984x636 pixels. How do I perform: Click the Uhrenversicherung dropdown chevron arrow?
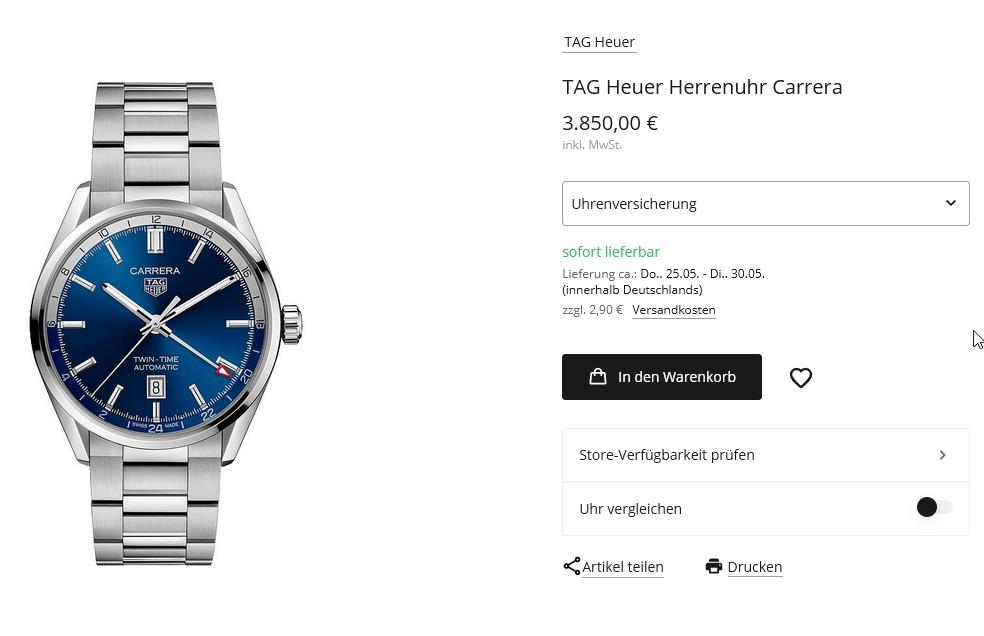[951, 203]
